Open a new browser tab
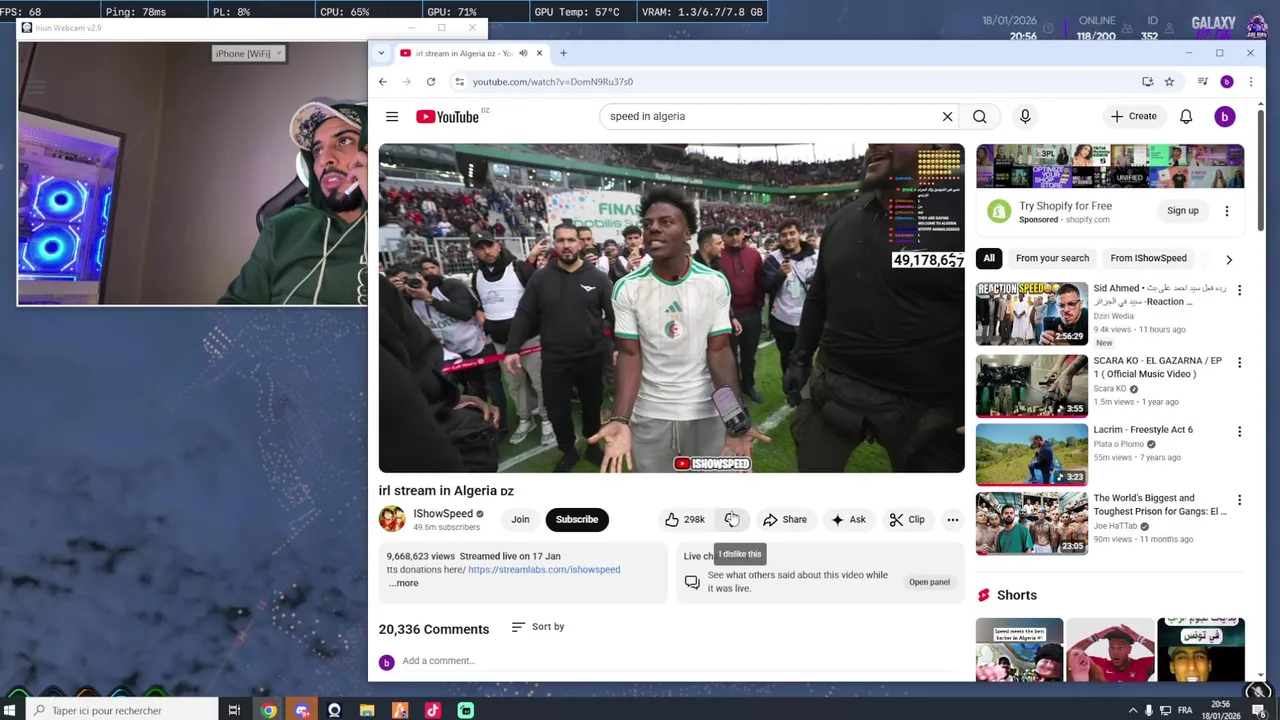The height and width of the screenshot is (720, 1280). pyautogui.click(x=563, y=53)
